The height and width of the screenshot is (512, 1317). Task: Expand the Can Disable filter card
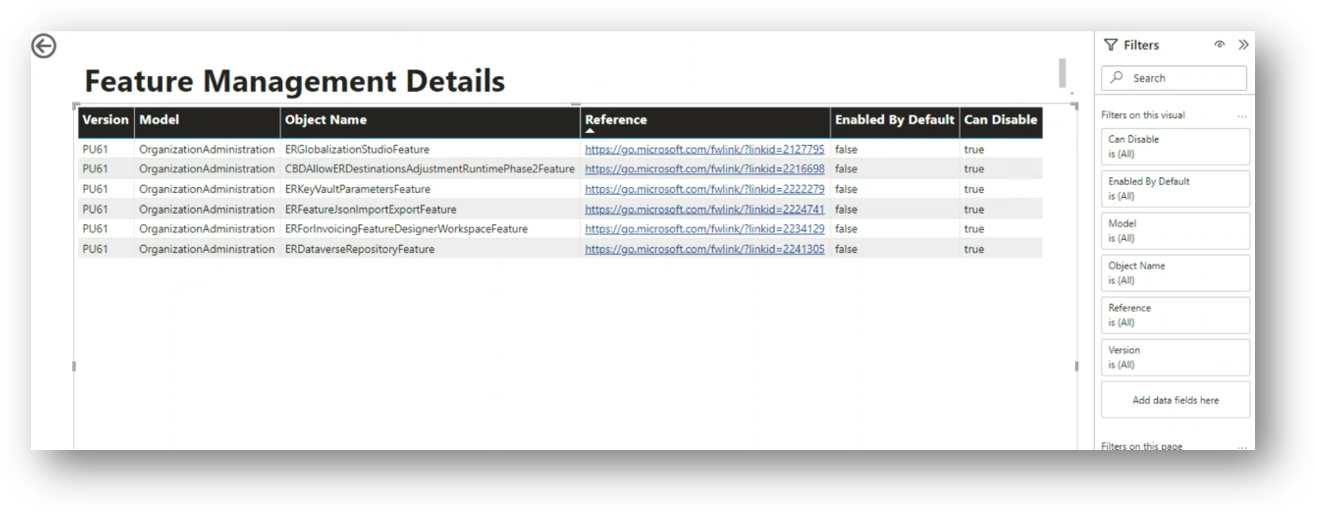1175,147
